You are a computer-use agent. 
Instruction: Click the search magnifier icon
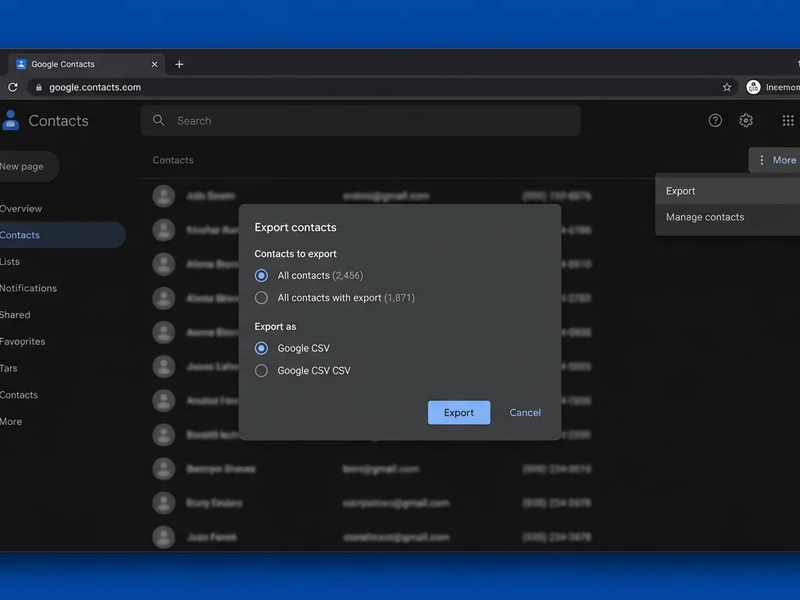pos(158,120)
